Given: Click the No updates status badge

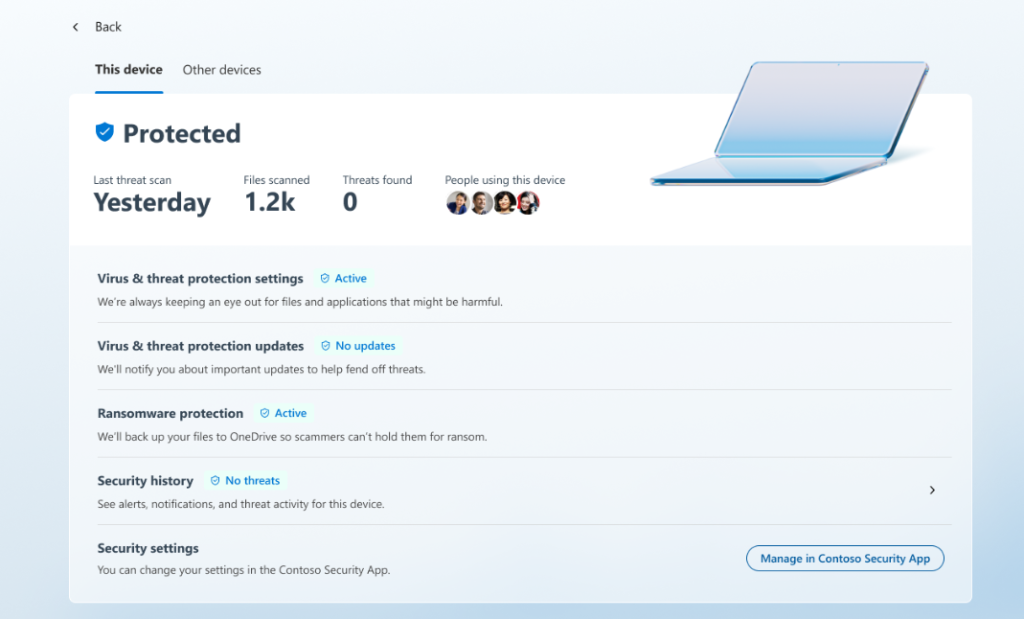Looking at the screenshot, I should pyautogui.click(x=358, y=346).
